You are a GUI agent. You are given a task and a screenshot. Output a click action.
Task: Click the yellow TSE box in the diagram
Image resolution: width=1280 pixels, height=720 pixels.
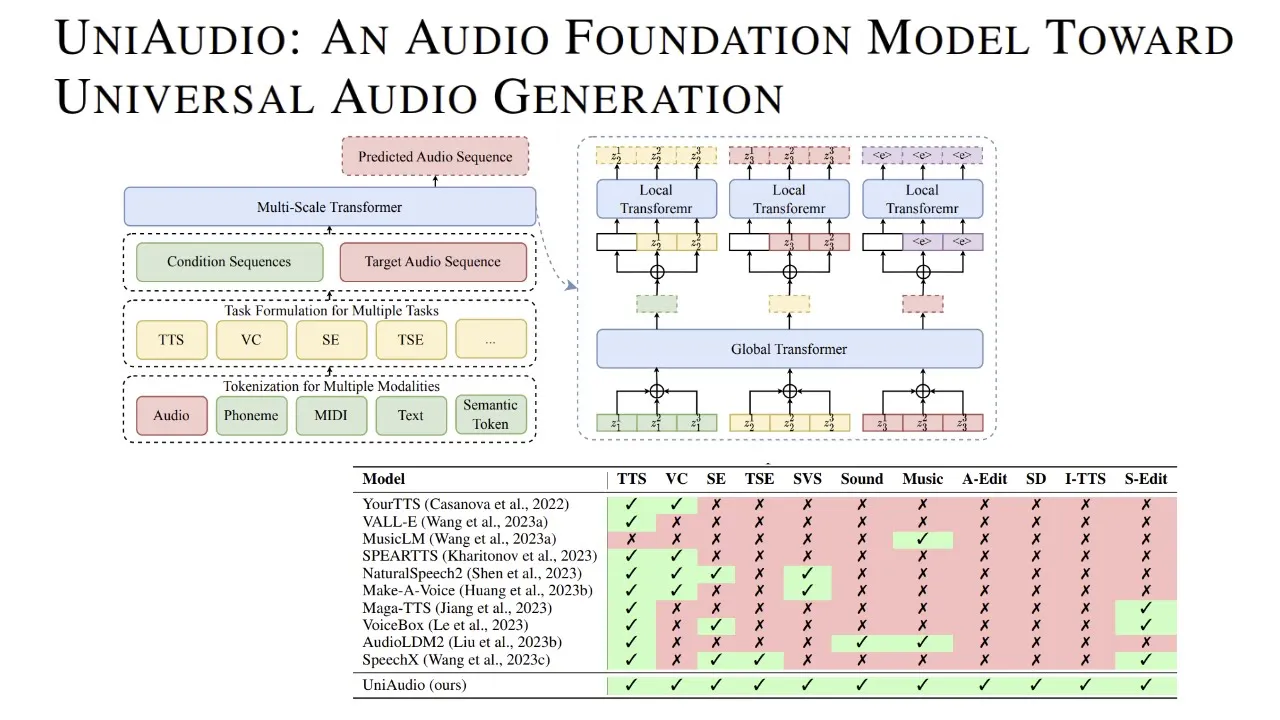411,340
